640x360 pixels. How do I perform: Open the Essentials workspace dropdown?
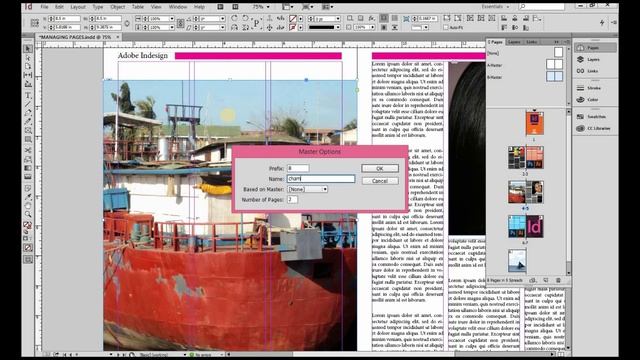tap(496, 7)
